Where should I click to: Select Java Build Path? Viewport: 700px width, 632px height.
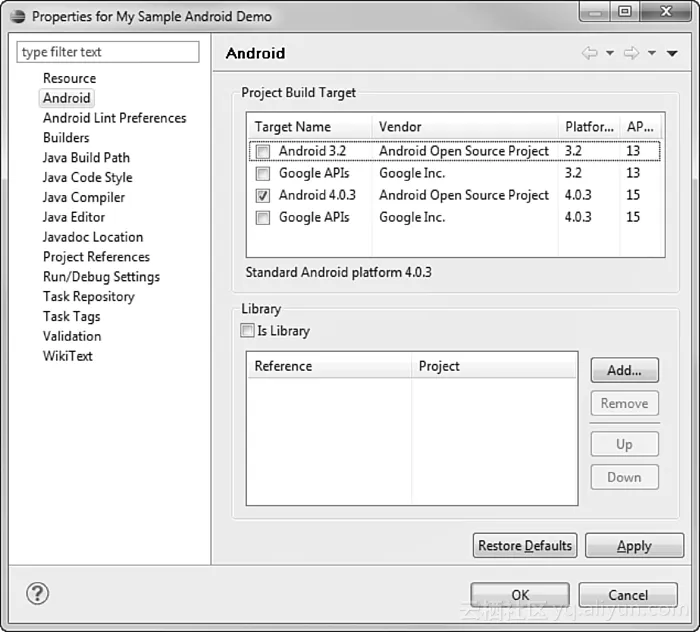pyautogui.click(x=86, y=158)
